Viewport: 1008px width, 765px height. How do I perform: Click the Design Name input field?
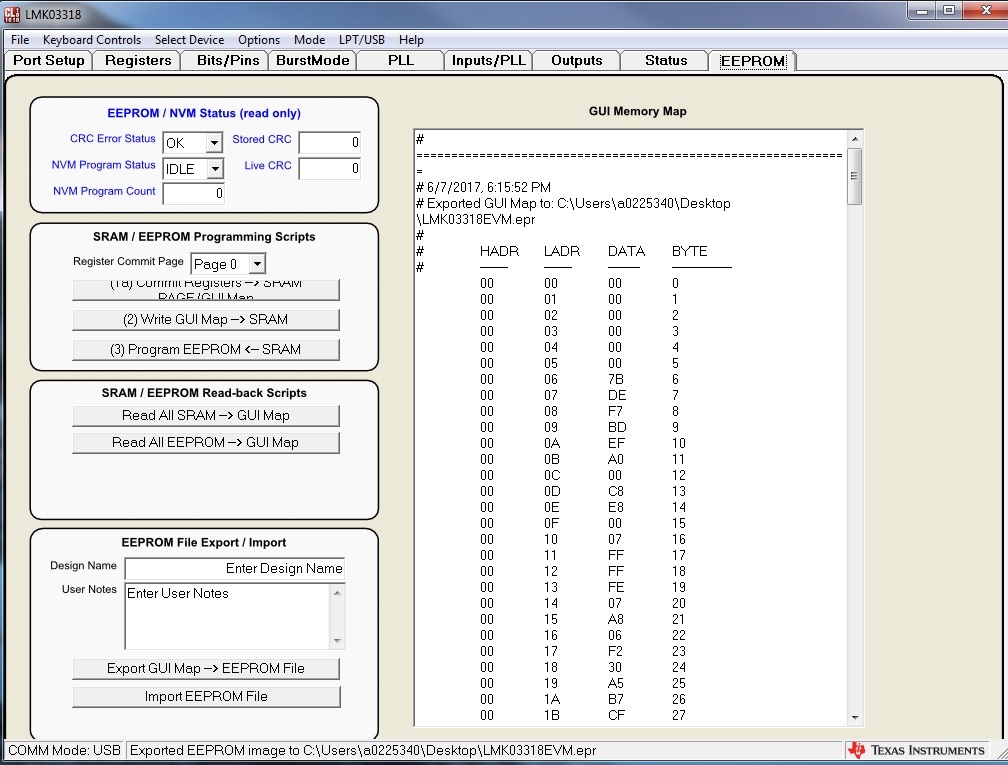click(x=235, y=568)
